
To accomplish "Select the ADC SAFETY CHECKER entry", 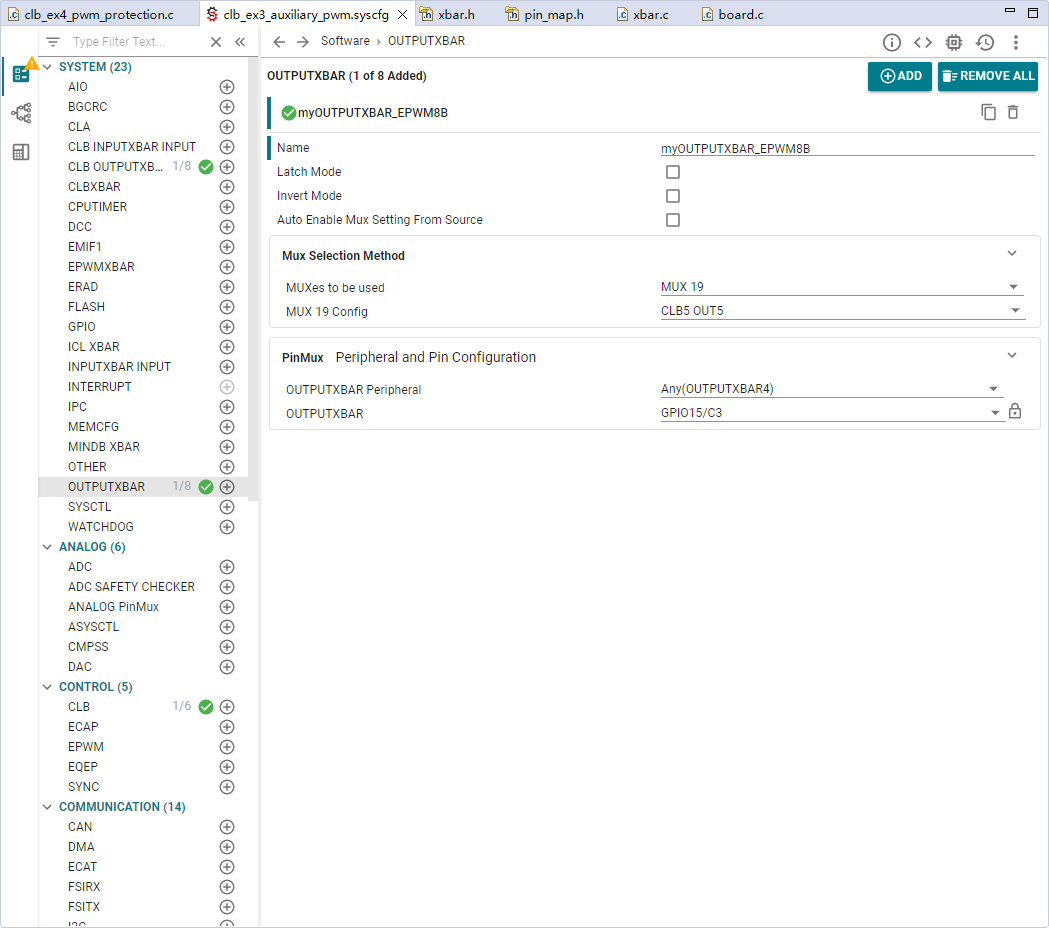I will [x=131, y=587].
